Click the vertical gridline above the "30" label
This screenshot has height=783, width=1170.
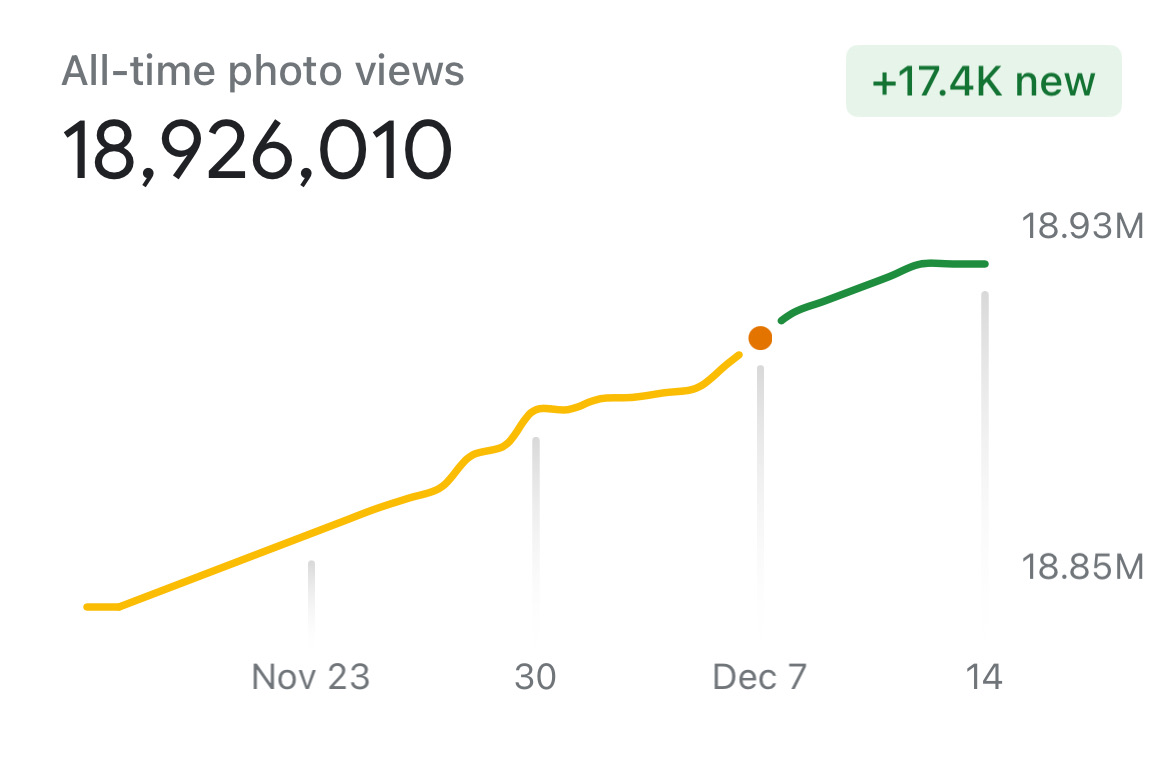point(536,530)
